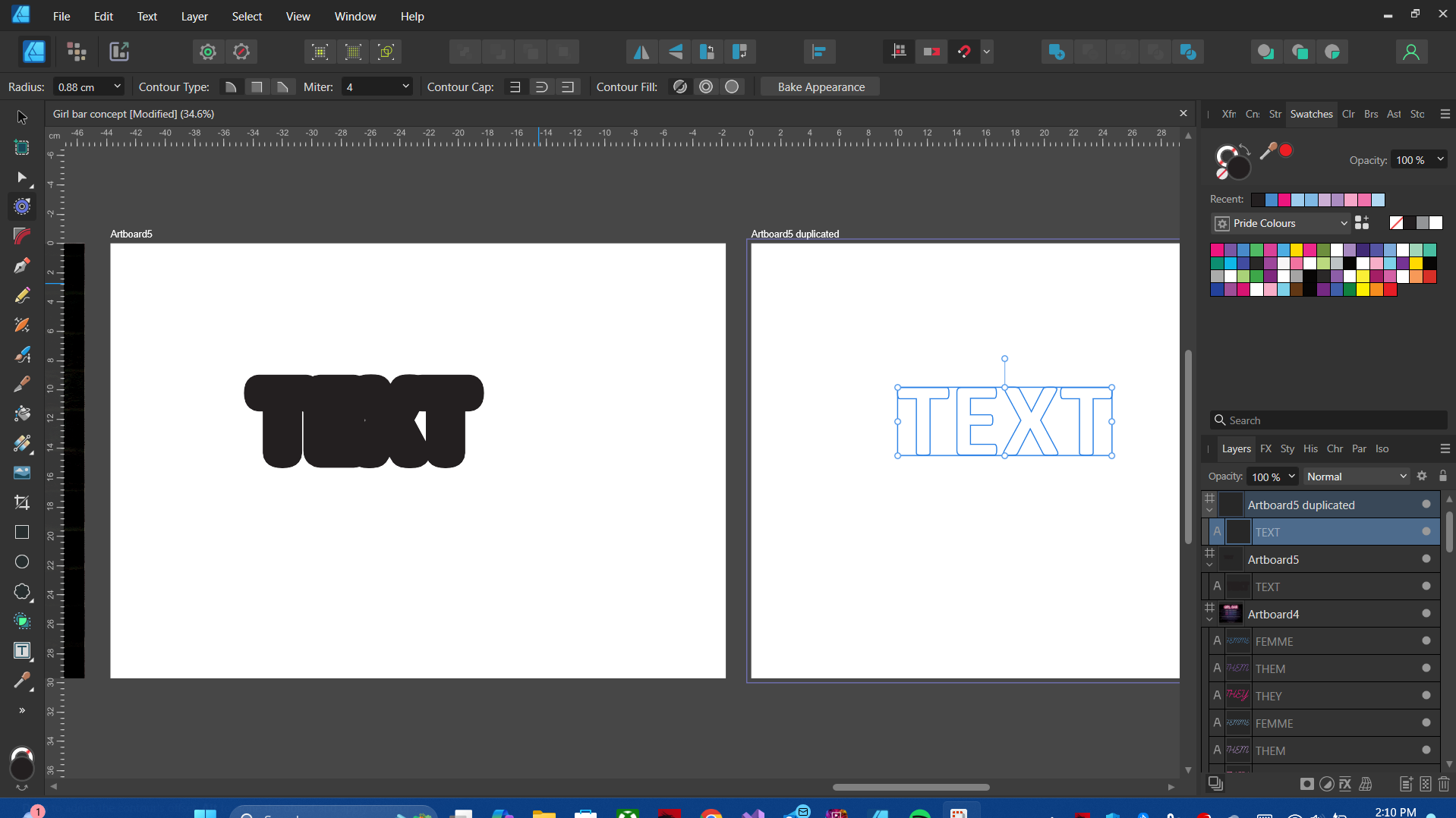The height and width of the screenshot is (818, 1456).
Task: Toggle visibility of Artboard4 layer
Action: [1426, 614]
